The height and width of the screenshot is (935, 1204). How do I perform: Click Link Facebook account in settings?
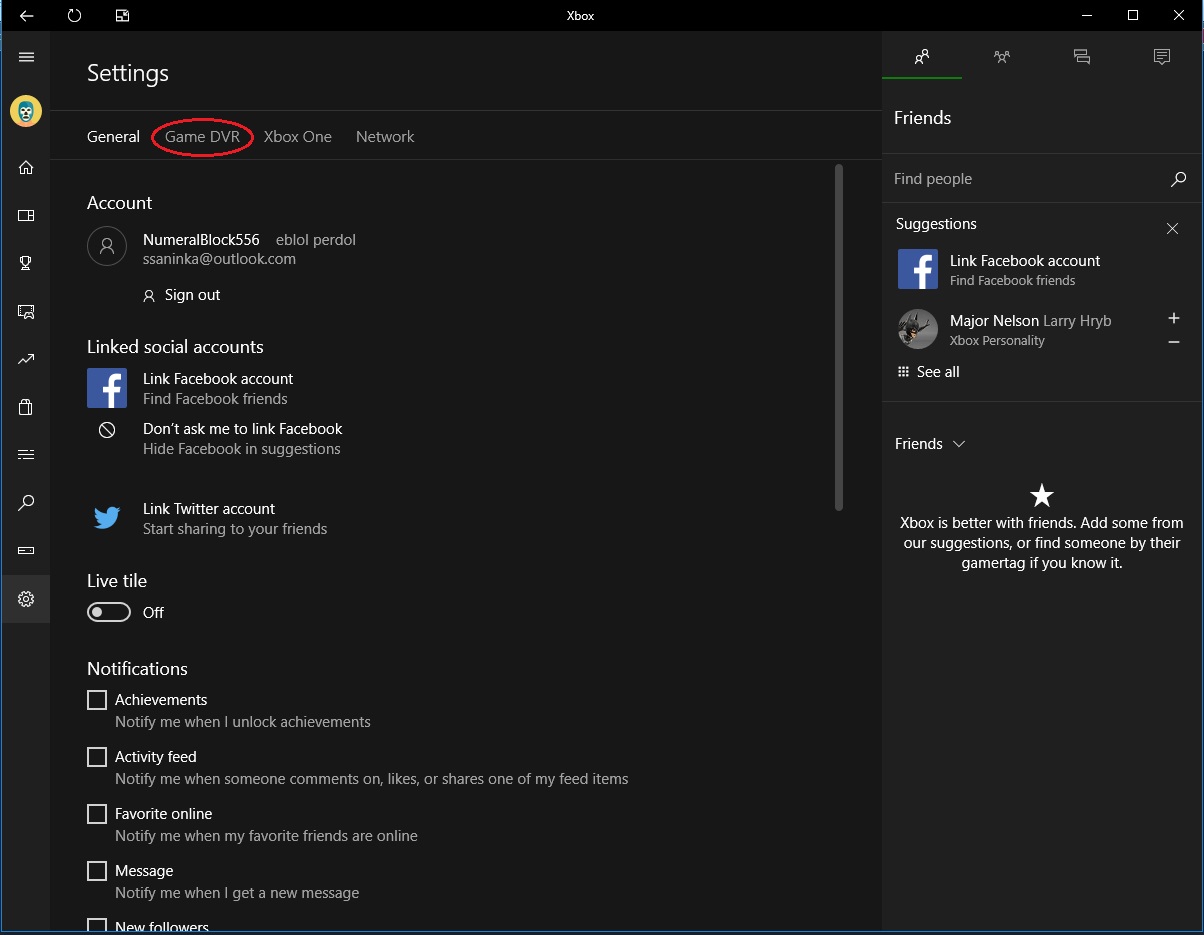point(218,379)
